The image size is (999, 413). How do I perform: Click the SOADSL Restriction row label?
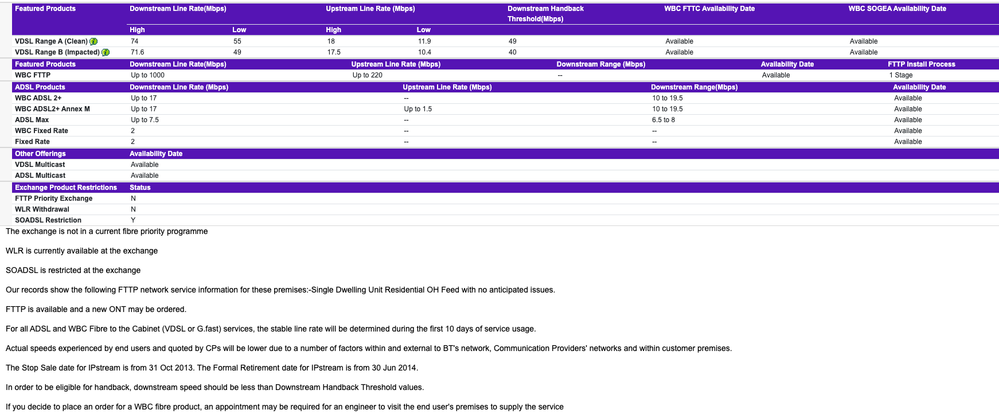point(48,220)
